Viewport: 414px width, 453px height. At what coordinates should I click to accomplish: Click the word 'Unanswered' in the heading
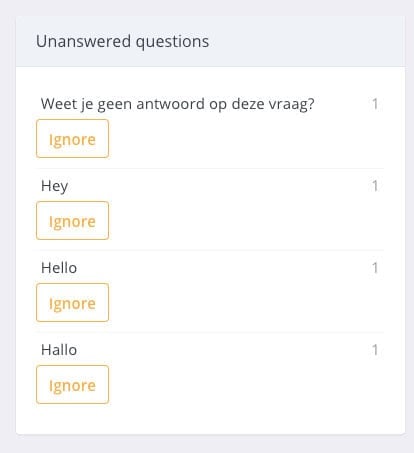[83, 41]
